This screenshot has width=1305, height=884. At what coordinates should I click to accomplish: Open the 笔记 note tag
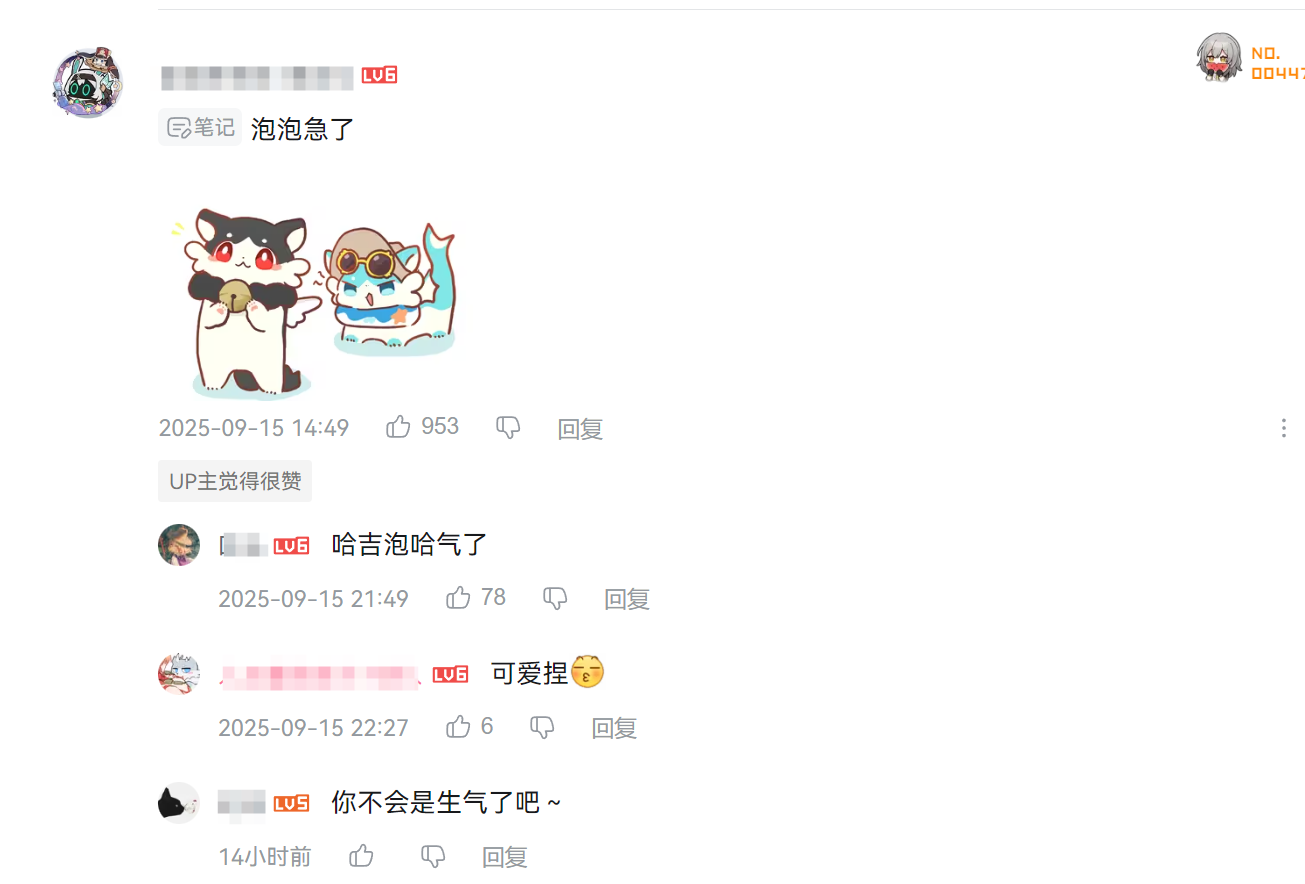pos(200,127)
